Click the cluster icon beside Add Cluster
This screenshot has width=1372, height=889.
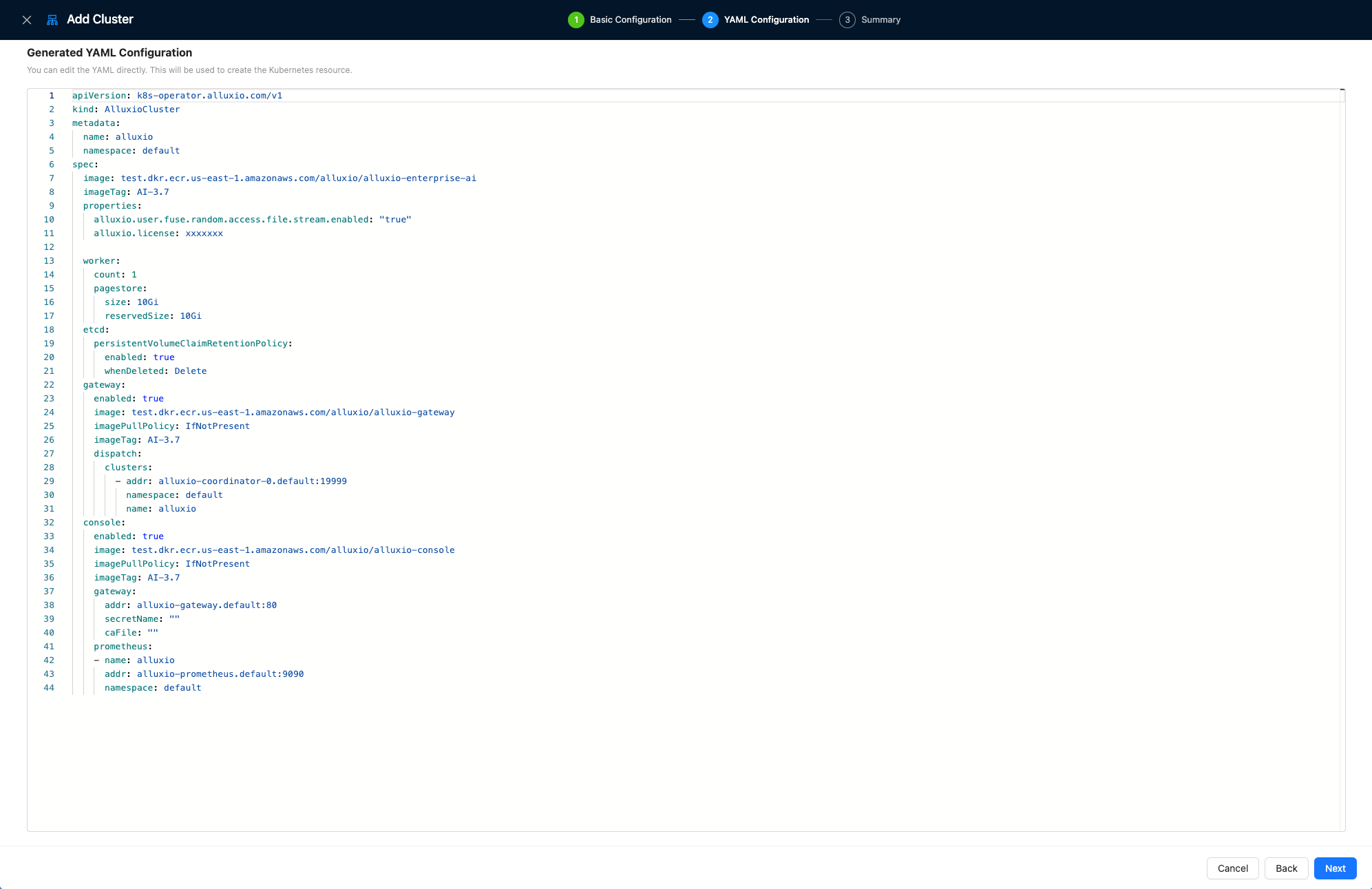coord(52,20)
